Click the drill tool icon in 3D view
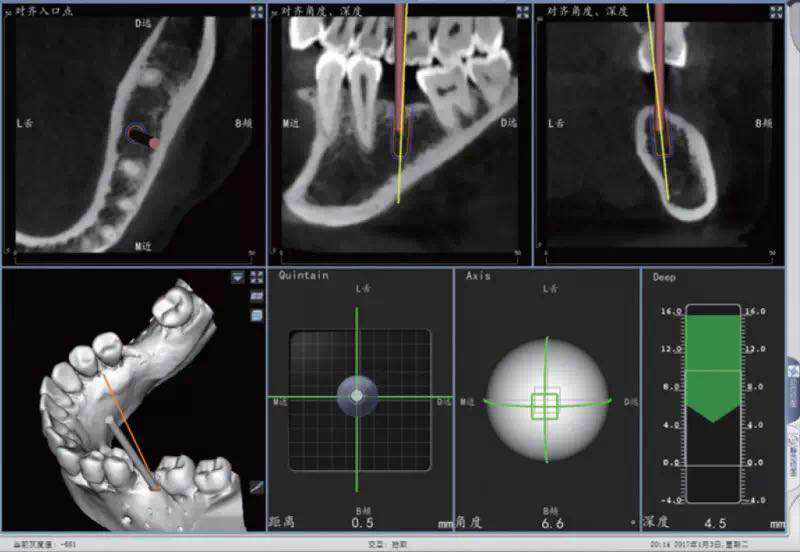The image size is (800, 552). point(256,487)
